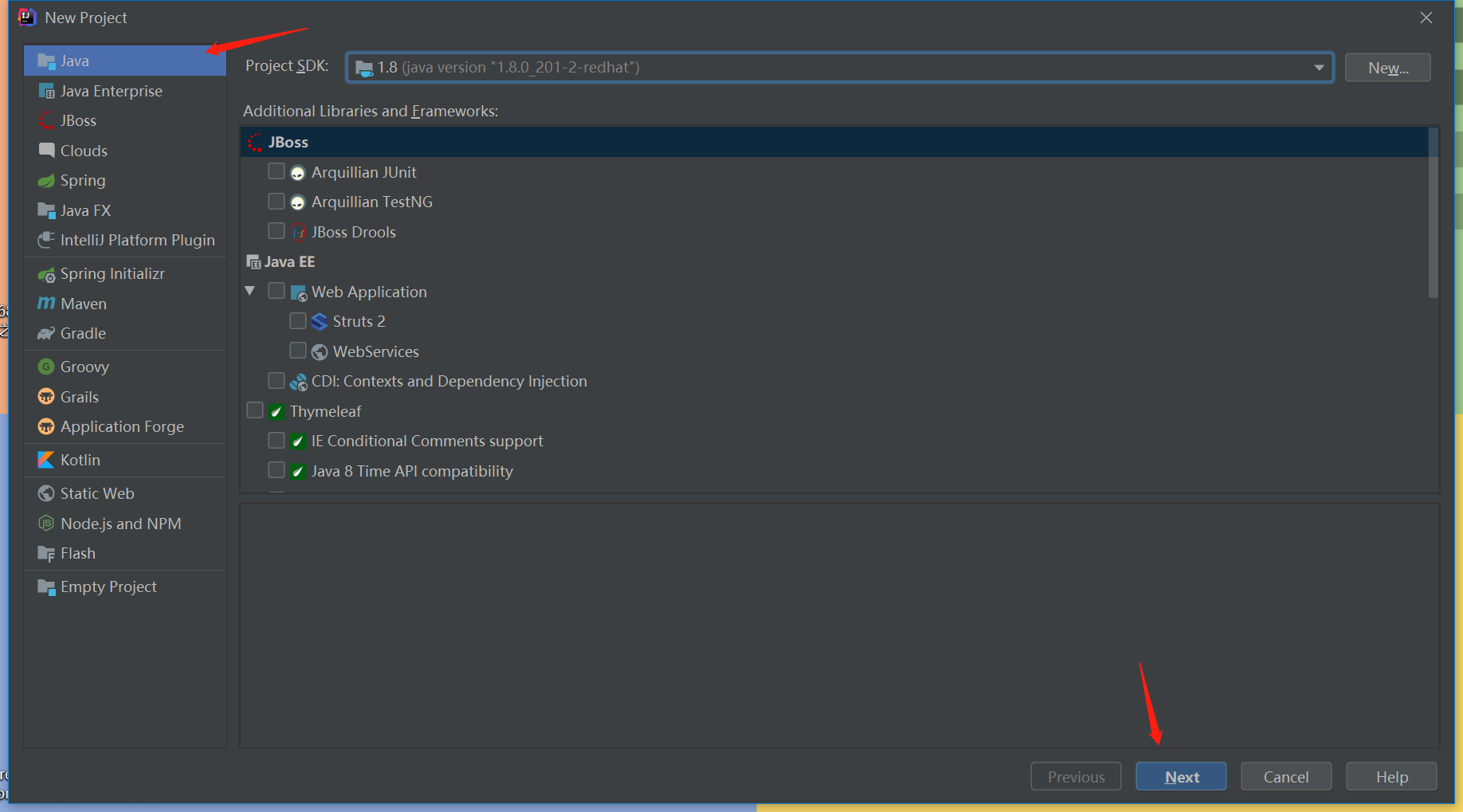Click the Next button

click(1181, 777)
